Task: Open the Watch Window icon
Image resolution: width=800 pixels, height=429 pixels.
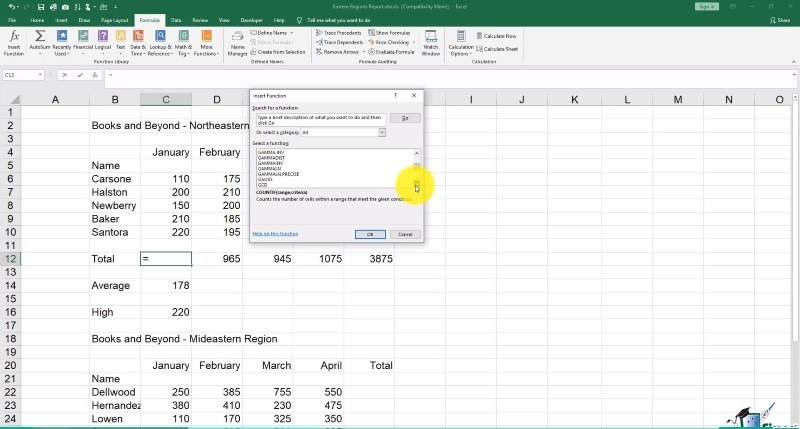Action: [x=430, y=40]
